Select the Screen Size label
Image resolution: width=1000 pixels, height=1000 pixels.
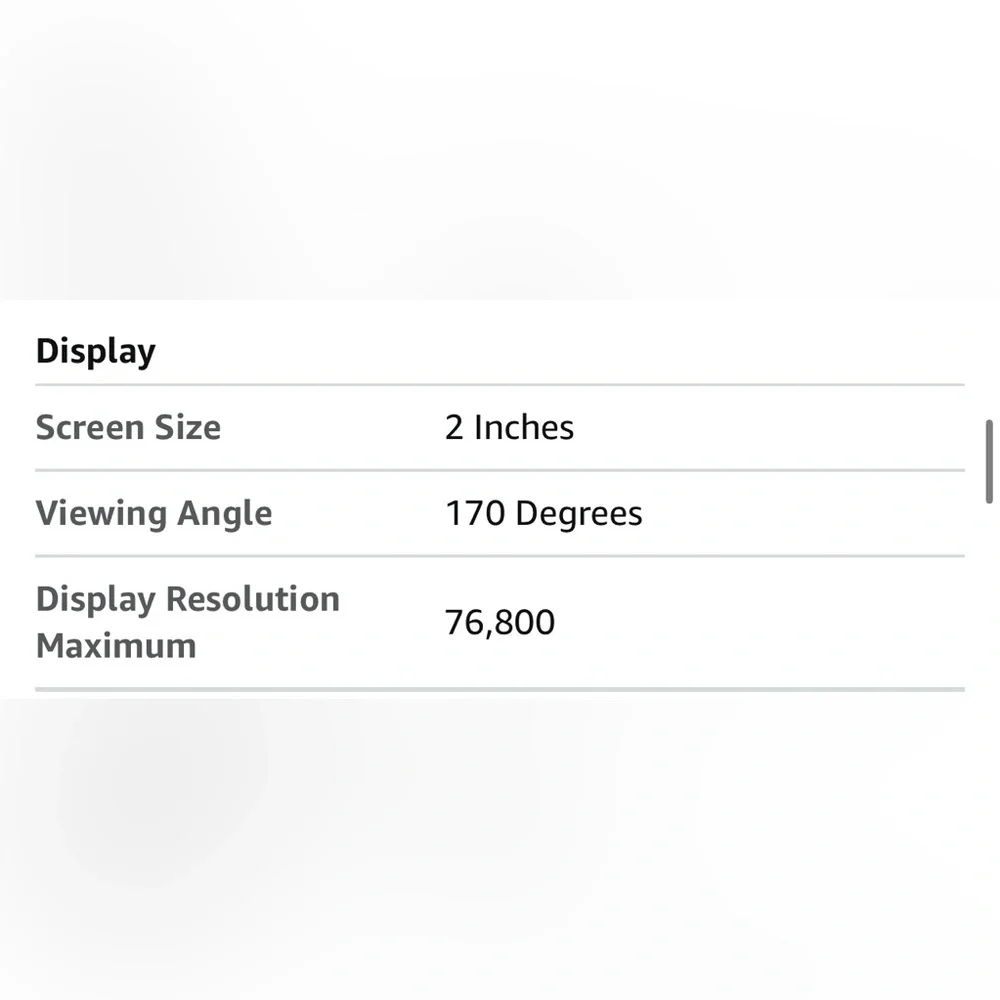[128, 427]
